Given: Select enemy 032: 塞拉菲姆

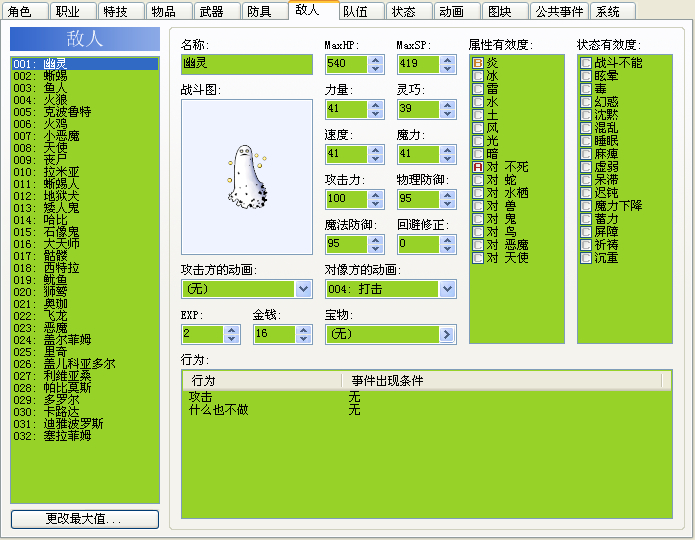Looking at the screenshot, I should click(x=84, y=435).
